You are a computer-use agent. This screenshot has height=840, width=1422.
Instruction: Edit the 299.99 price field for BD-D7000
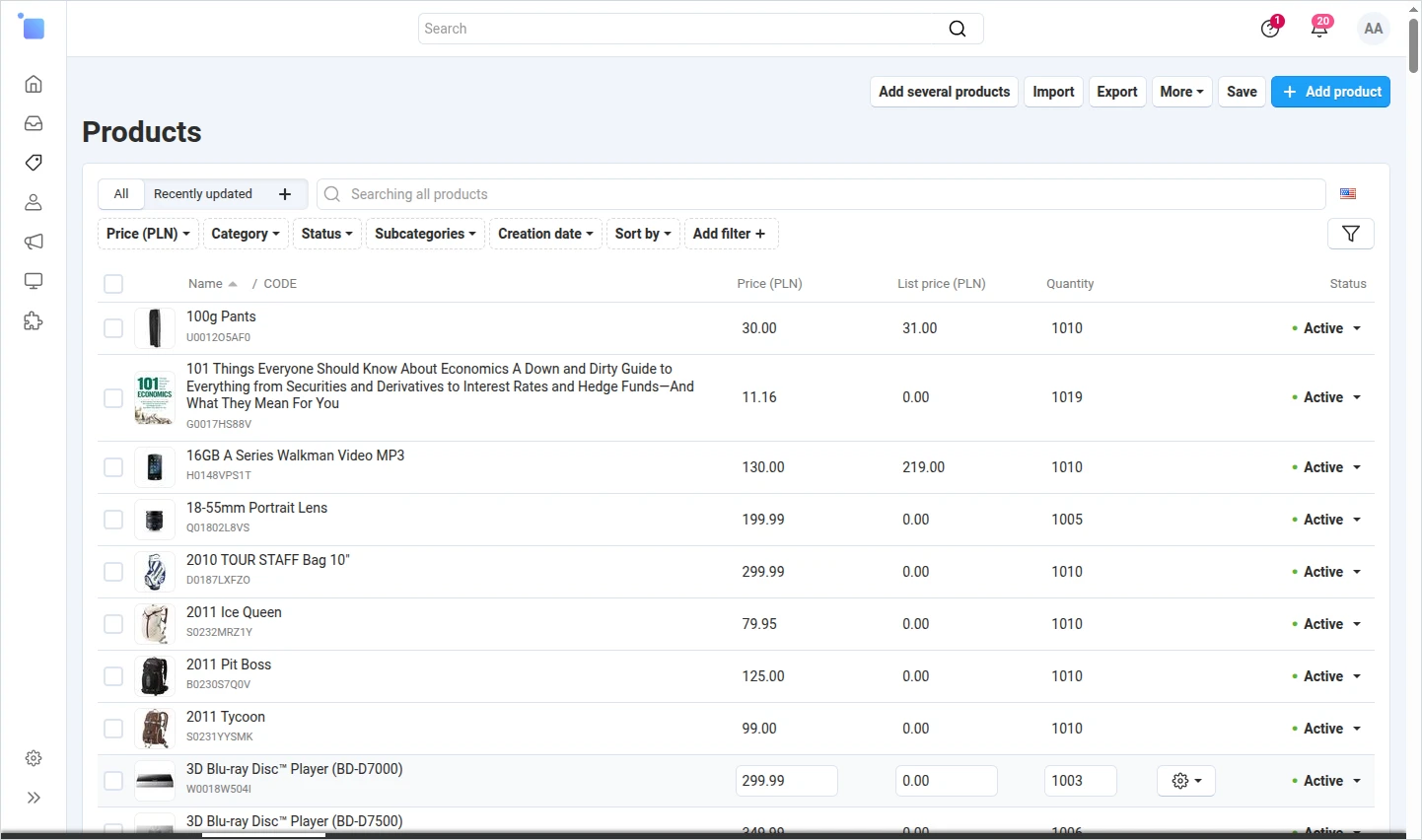pos(787,781)
